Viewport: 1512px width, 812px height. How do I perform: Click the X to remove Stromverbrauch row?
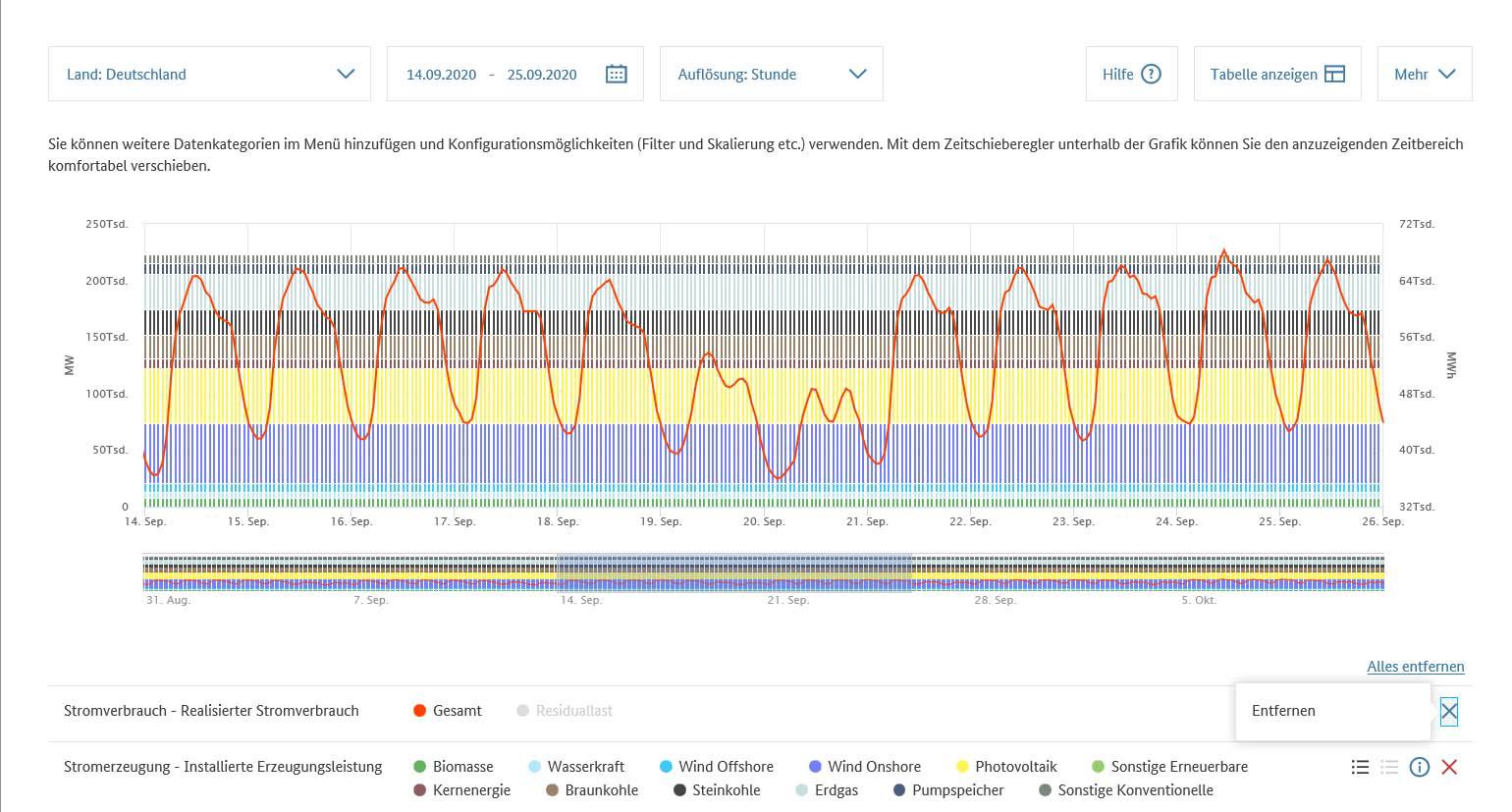point(1449,711)
